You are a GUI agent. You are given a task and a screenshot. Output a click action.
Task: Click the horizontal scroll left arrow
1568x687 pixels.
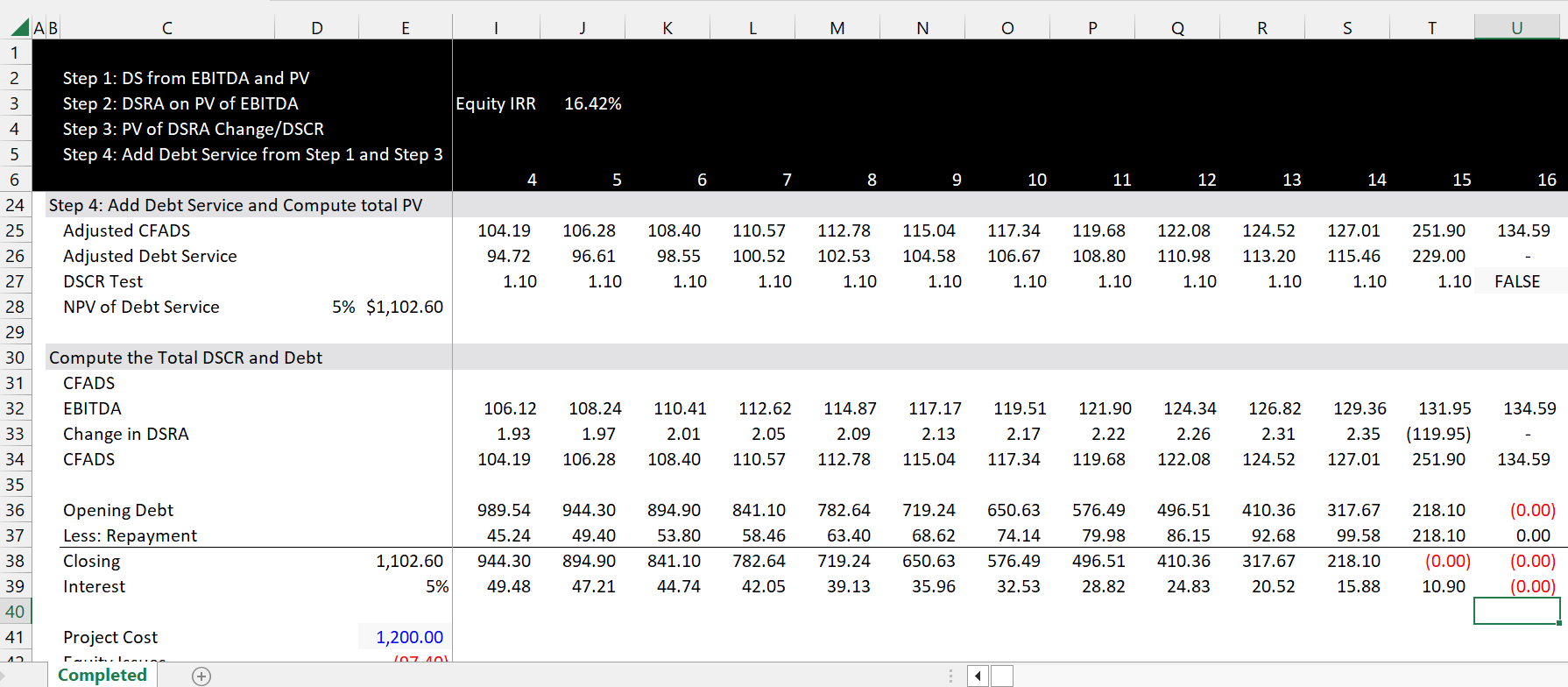(x=978, y=676)
